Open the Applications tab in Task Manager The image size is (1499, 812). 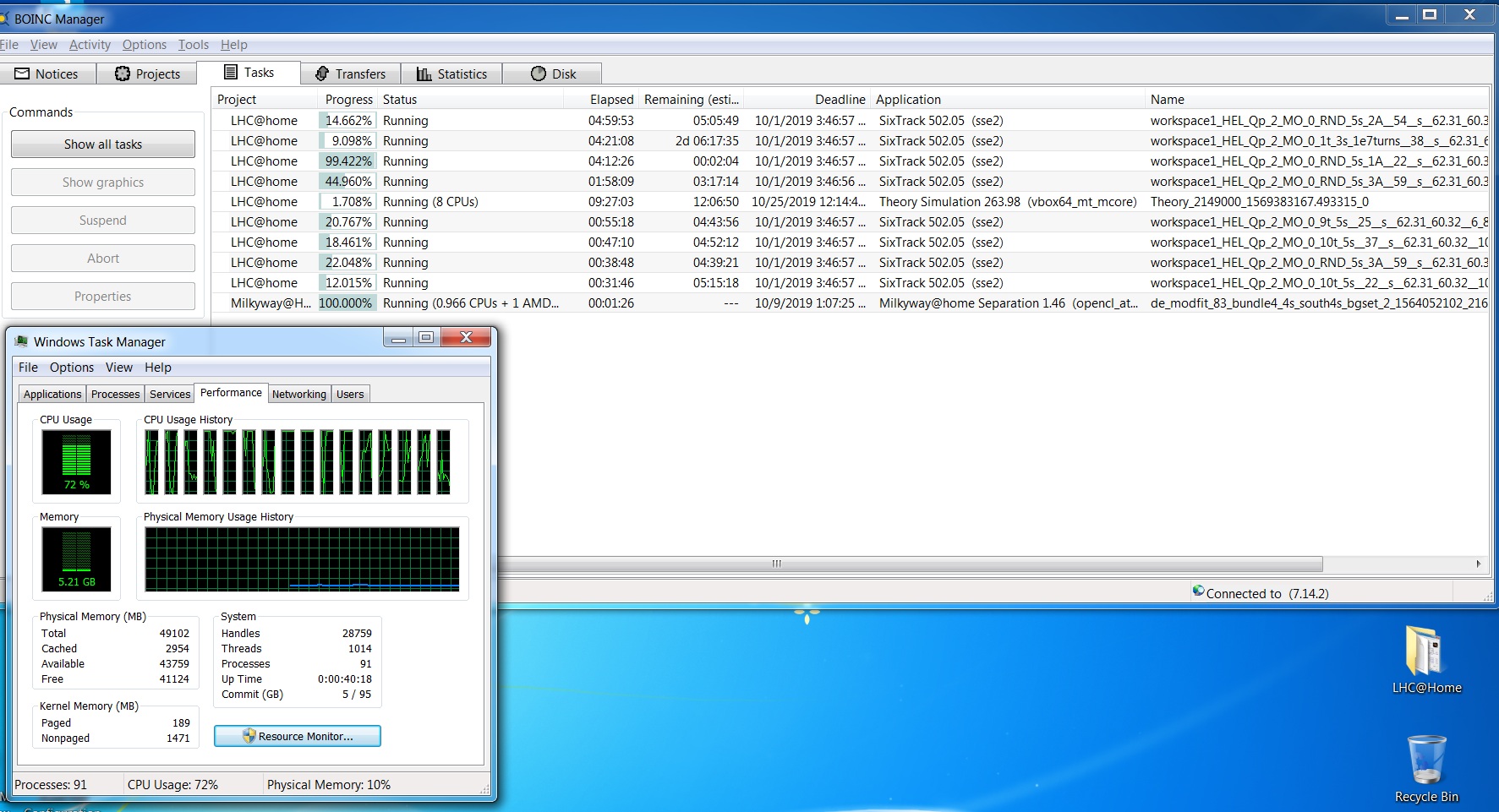click(x=52, y=394)
